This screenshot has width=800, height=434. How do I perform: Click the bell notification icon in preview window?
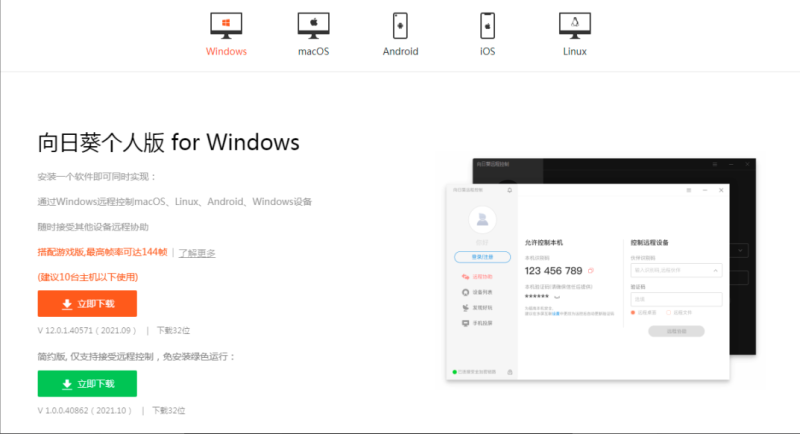pos(509,190)
